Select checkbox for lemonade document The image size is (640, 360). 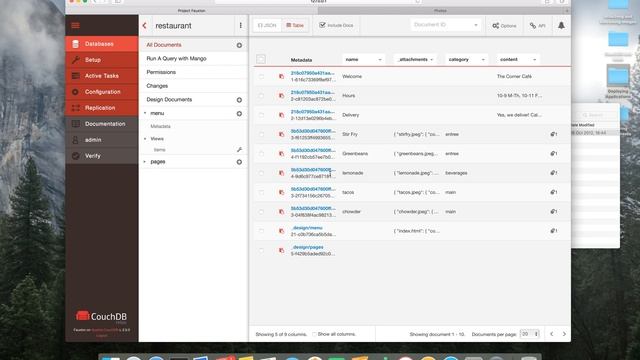coord(261,173)
